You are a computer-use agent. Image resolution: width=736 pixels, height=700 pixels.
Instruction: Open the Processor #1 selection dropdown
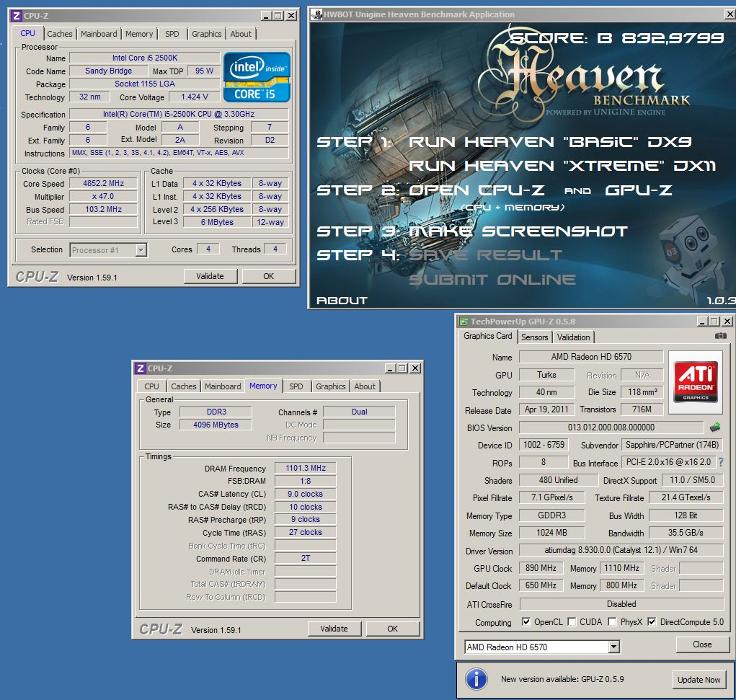click(140, 250)
